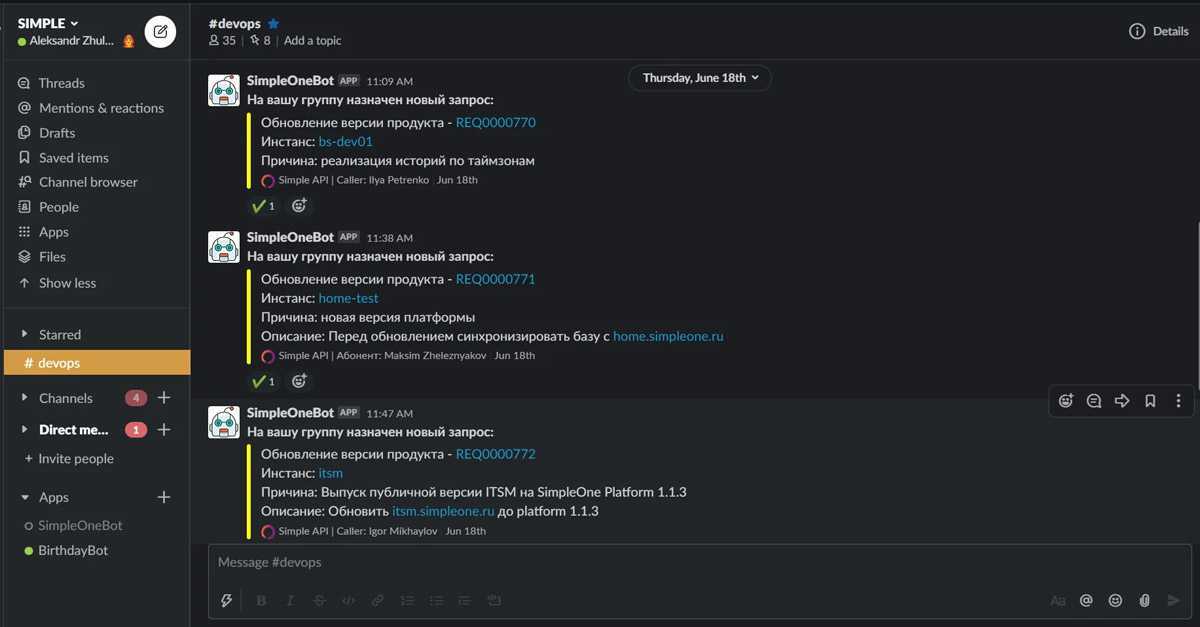This screenshot has height=627, width=1200.
Task: Open the channel Details info panel
Action: pos(1159,31)
